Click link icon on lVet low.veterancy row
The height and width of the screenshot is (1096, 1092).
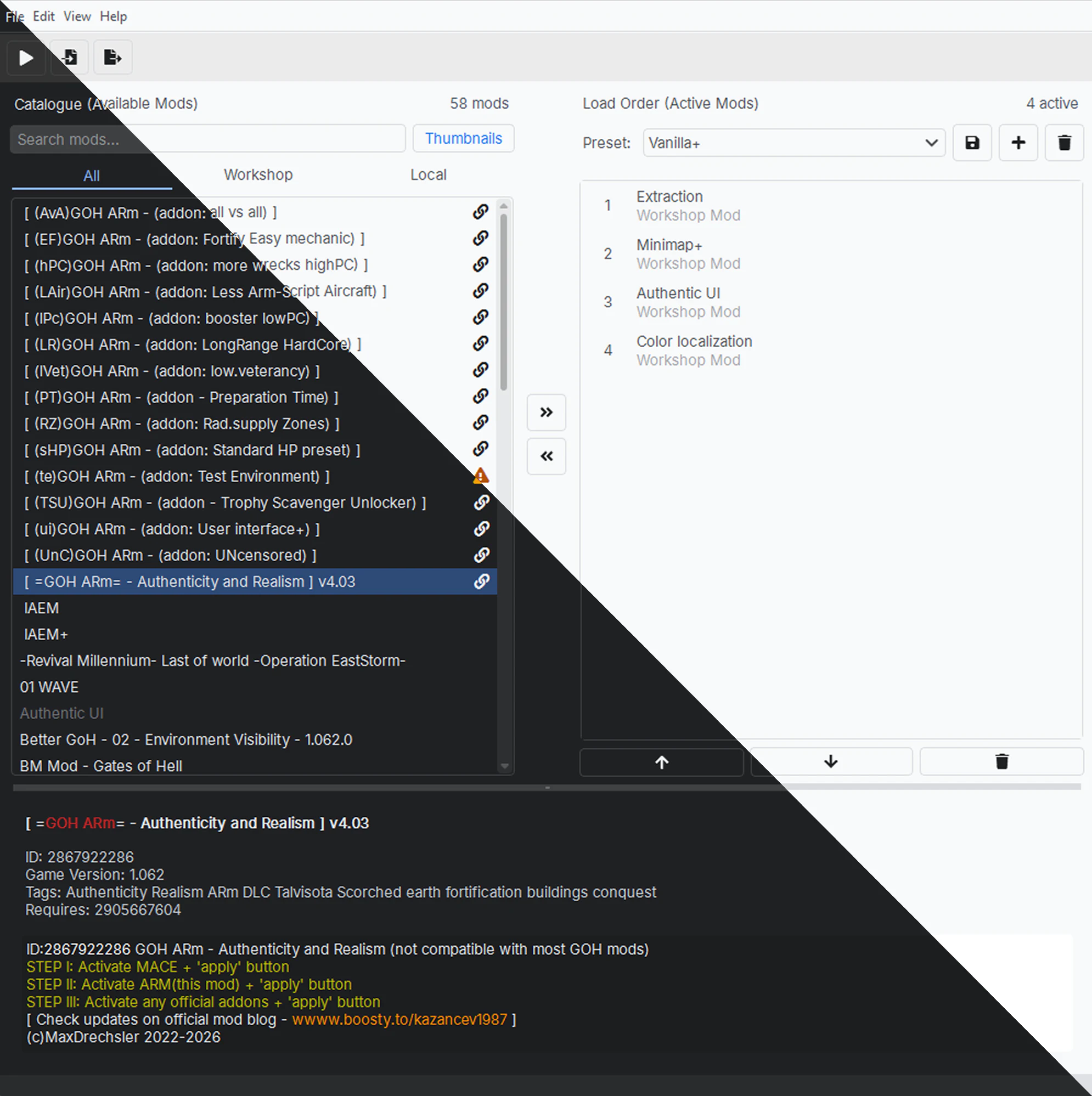click(x=481, y=370)
